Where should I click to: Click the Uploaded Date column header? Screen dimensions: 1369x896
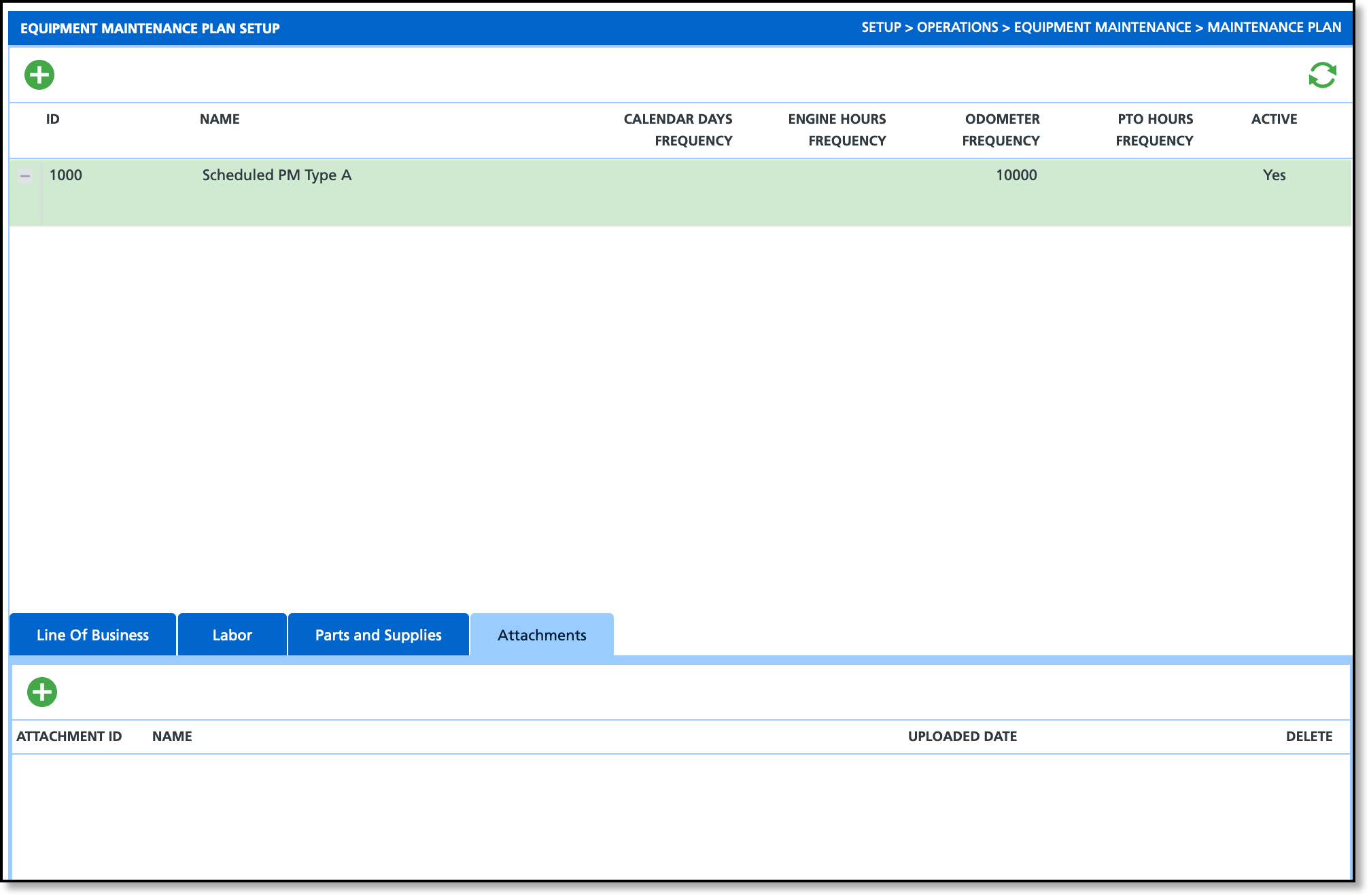tap(962, 736)
